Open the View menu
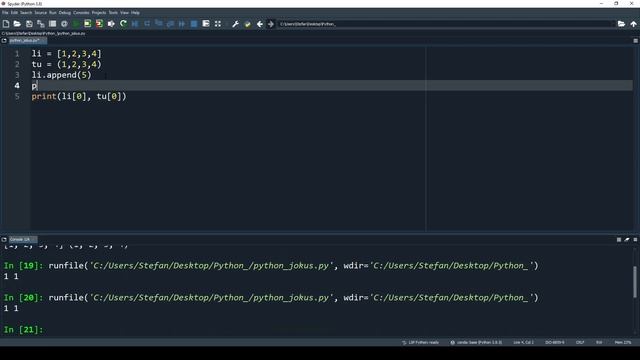 [124, 13]
